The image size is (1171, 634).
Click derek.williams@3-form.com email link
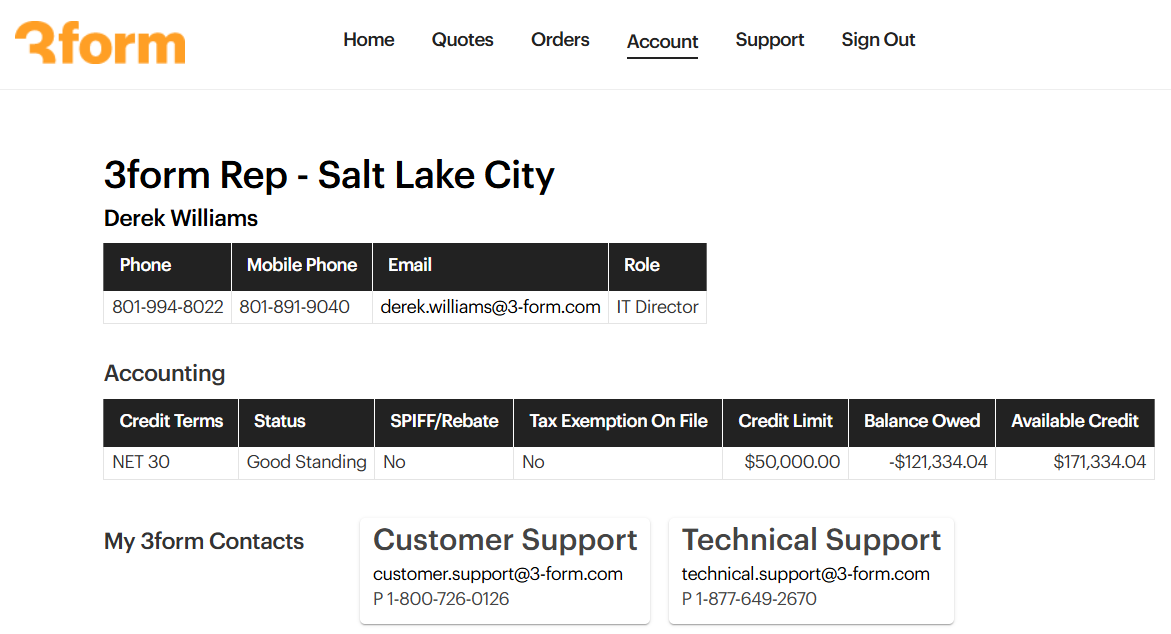pos(490,307)
